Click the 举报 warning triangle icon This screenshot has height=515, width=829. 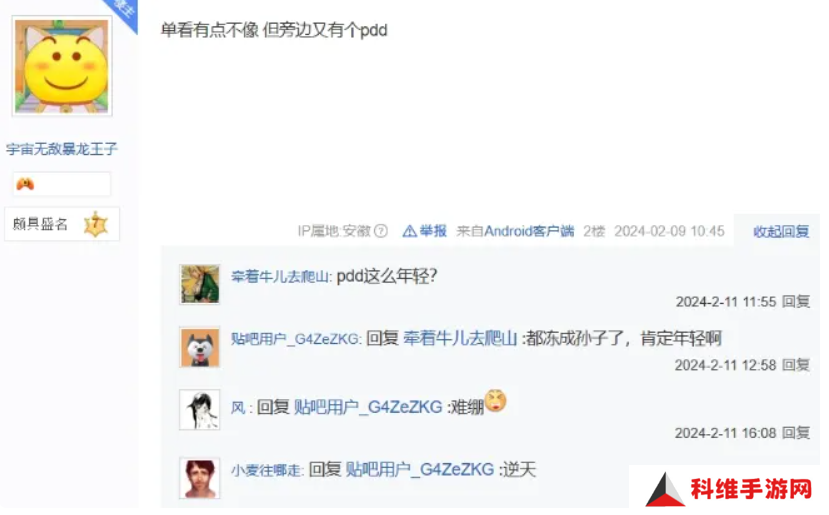[x=409, y=231]
